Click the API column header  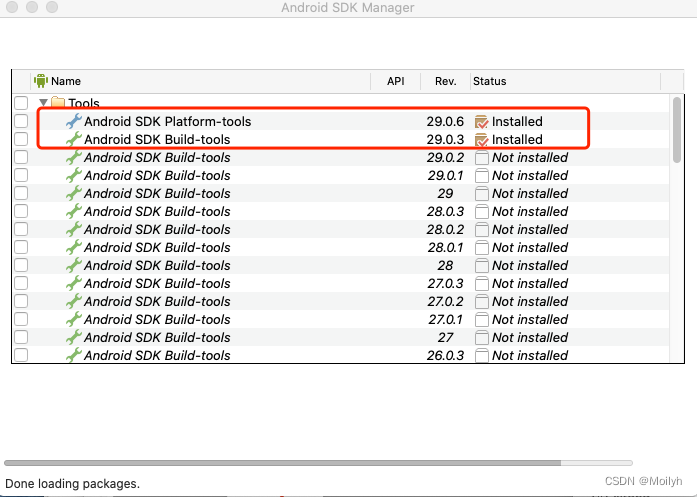(x=396, y=81)
